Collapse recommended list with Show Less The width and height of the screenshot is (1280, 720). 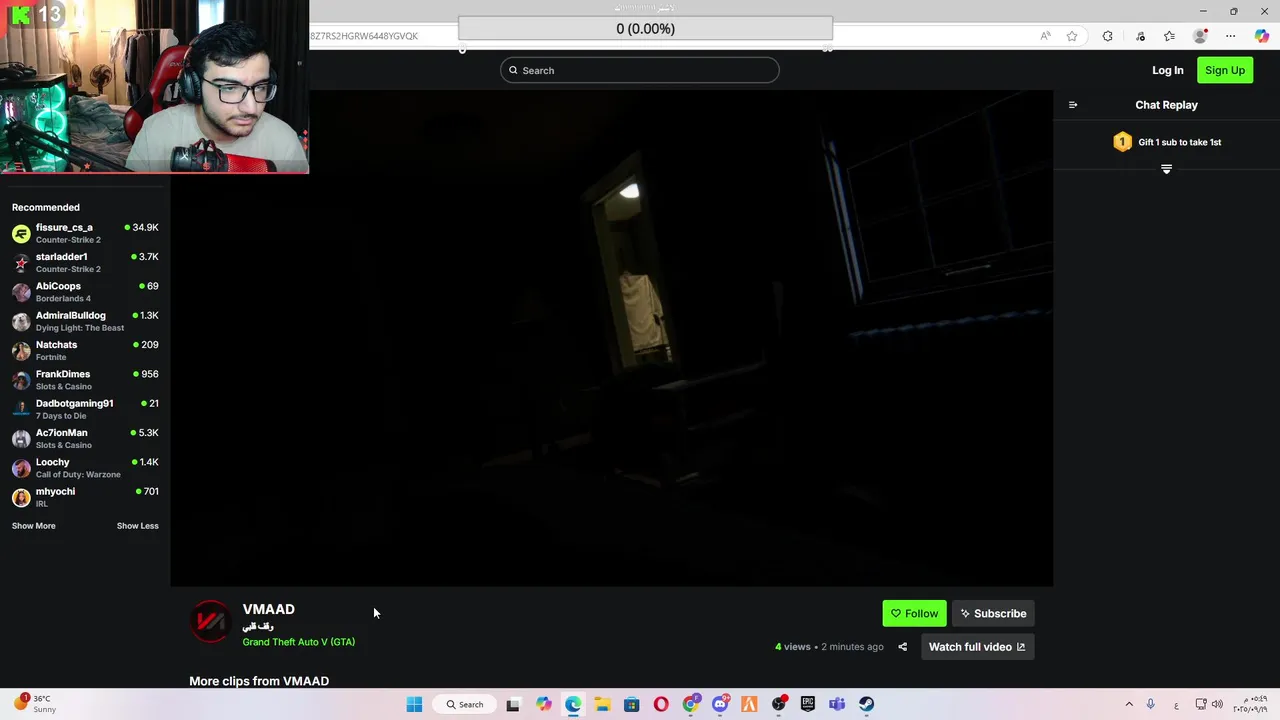pos(137,526)
